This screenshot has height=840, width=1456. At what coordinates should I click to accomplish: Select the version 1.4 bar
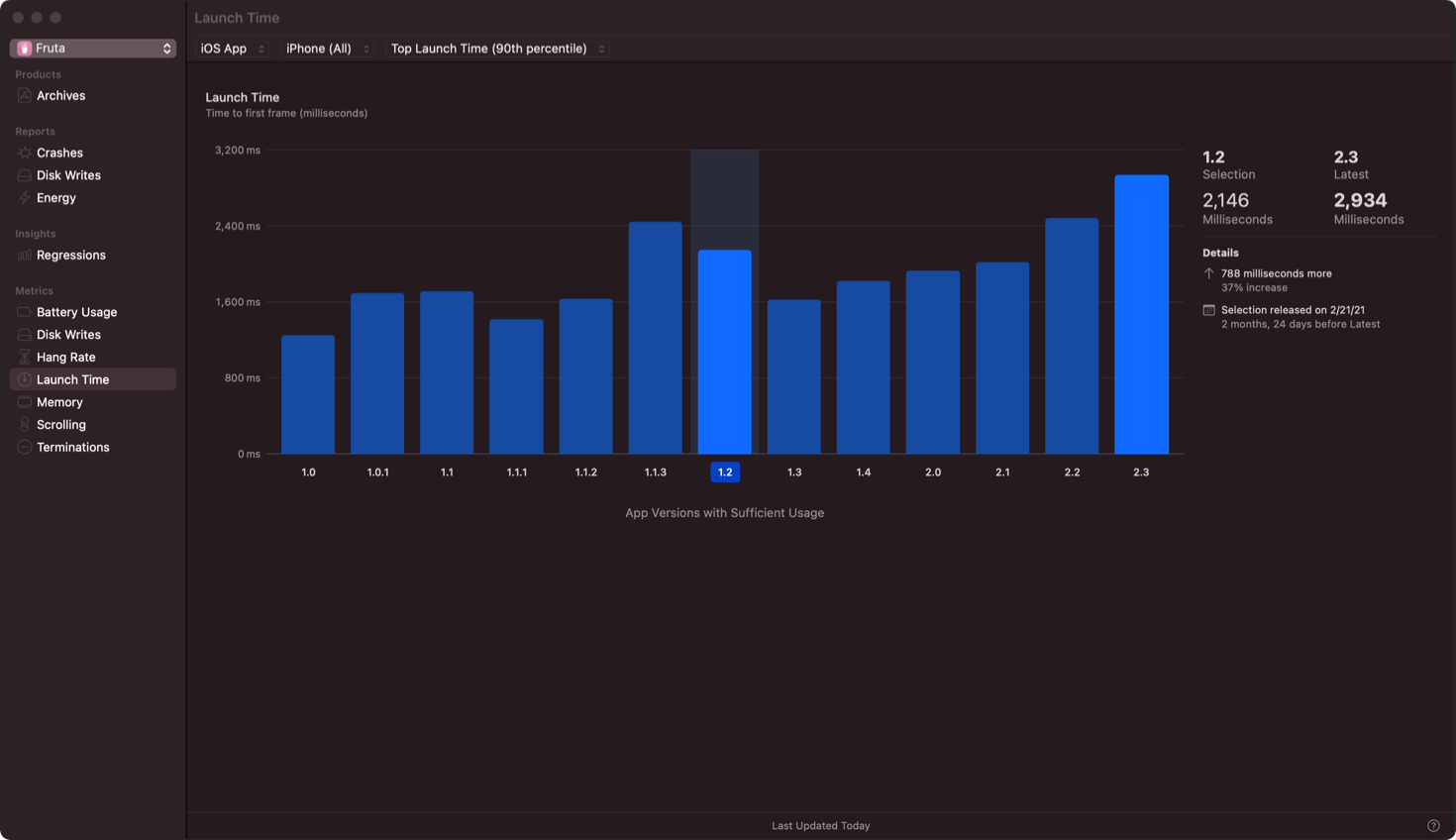coord(863,367)
